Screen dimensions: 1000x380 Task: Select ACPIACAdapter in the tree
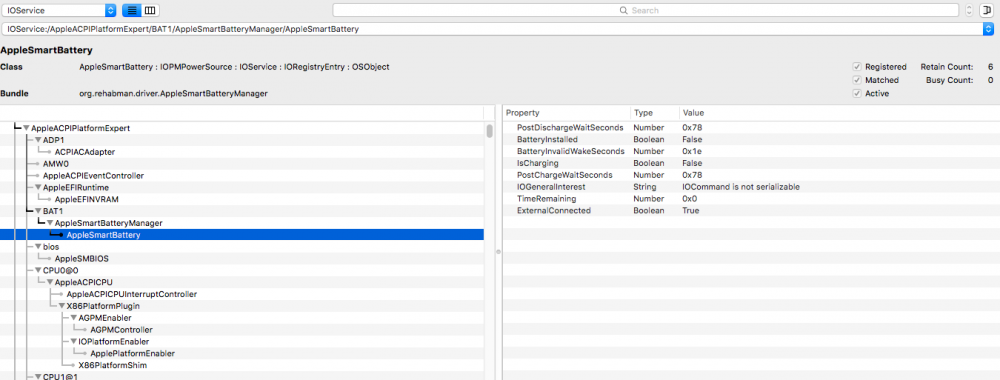85,152
